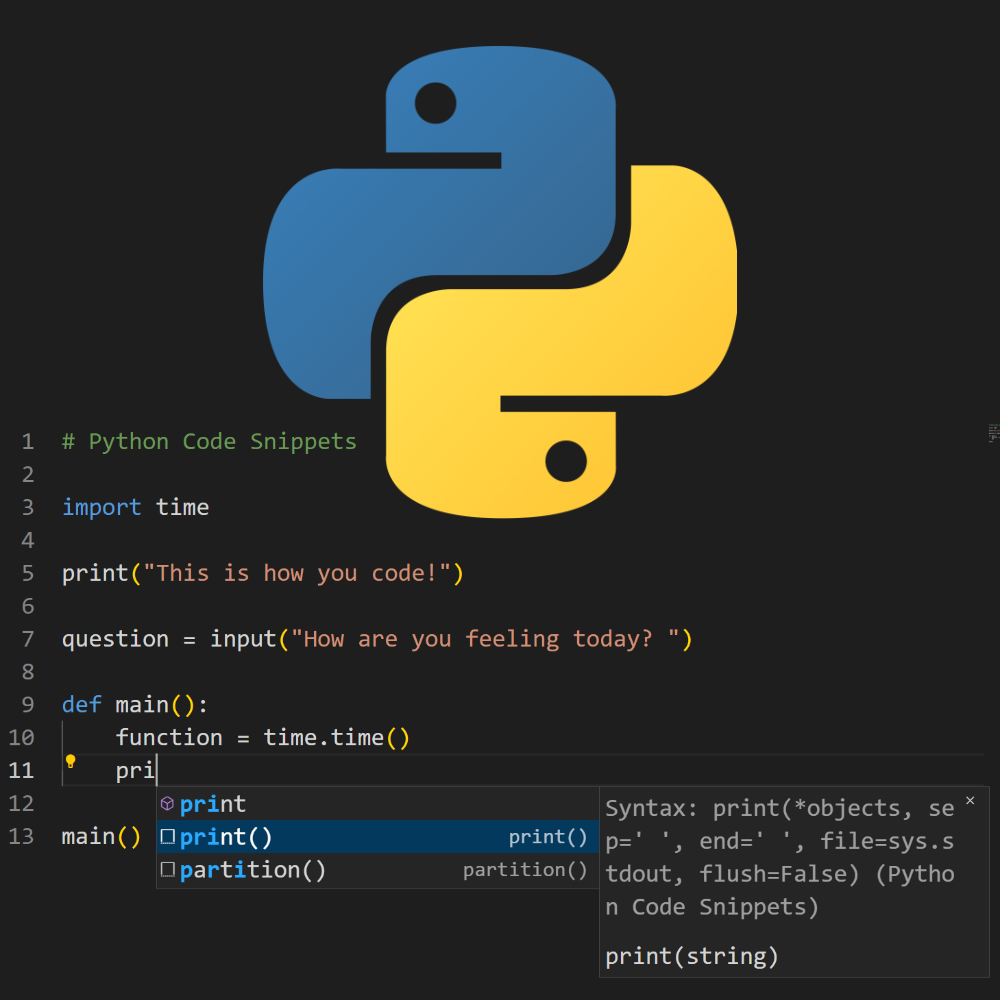Select the plain "print" autocomplete suggestion
The height and width of the screenshot is (1000, 1000).
[213, 804]
